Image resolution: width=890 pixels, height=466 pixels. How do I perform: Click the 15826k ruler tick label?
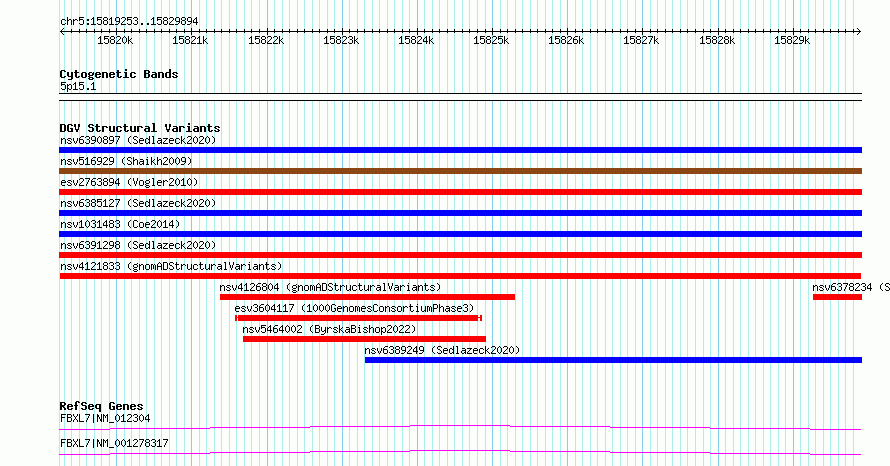tap(566, 40)
